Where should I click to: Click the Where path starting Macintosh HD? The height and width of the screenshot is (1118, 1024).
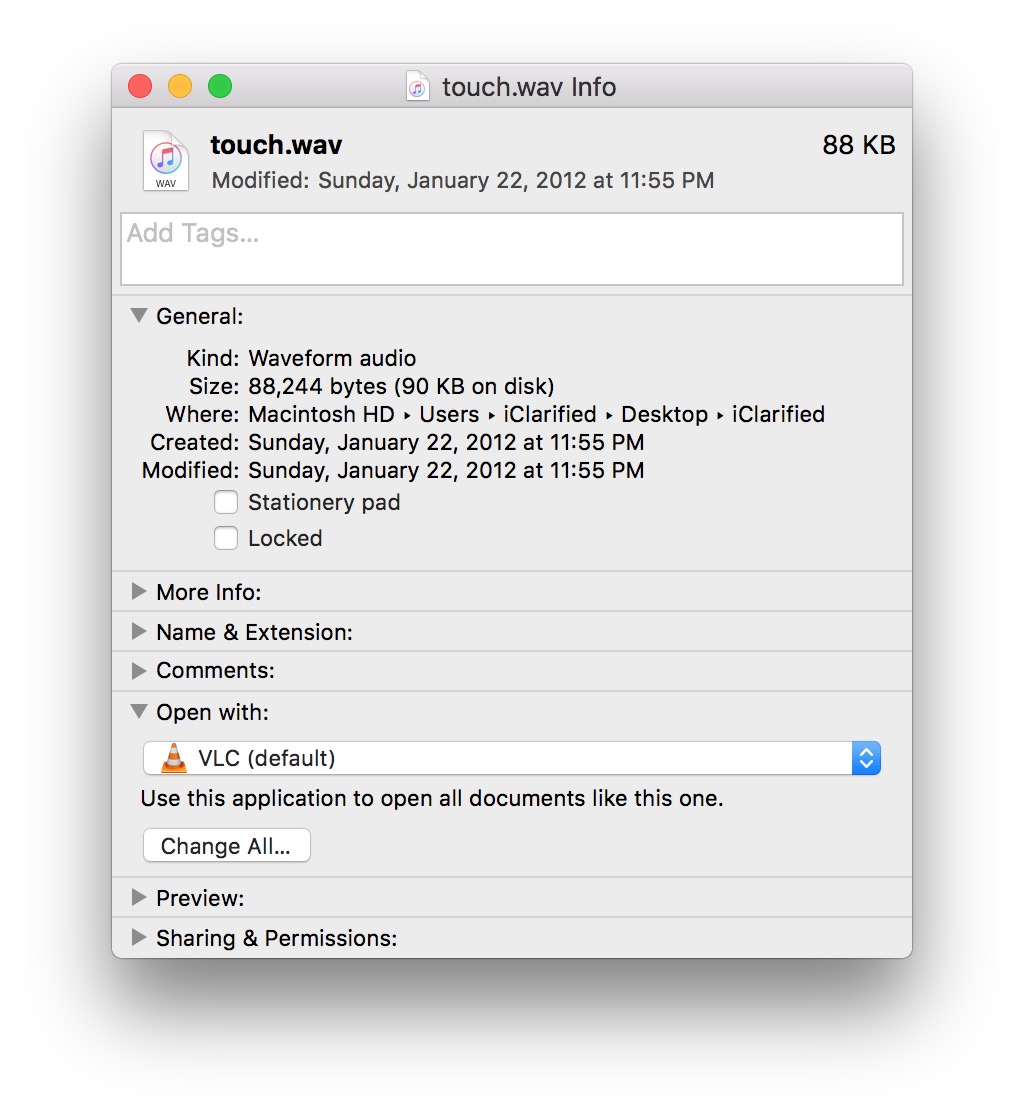(536, 414)
